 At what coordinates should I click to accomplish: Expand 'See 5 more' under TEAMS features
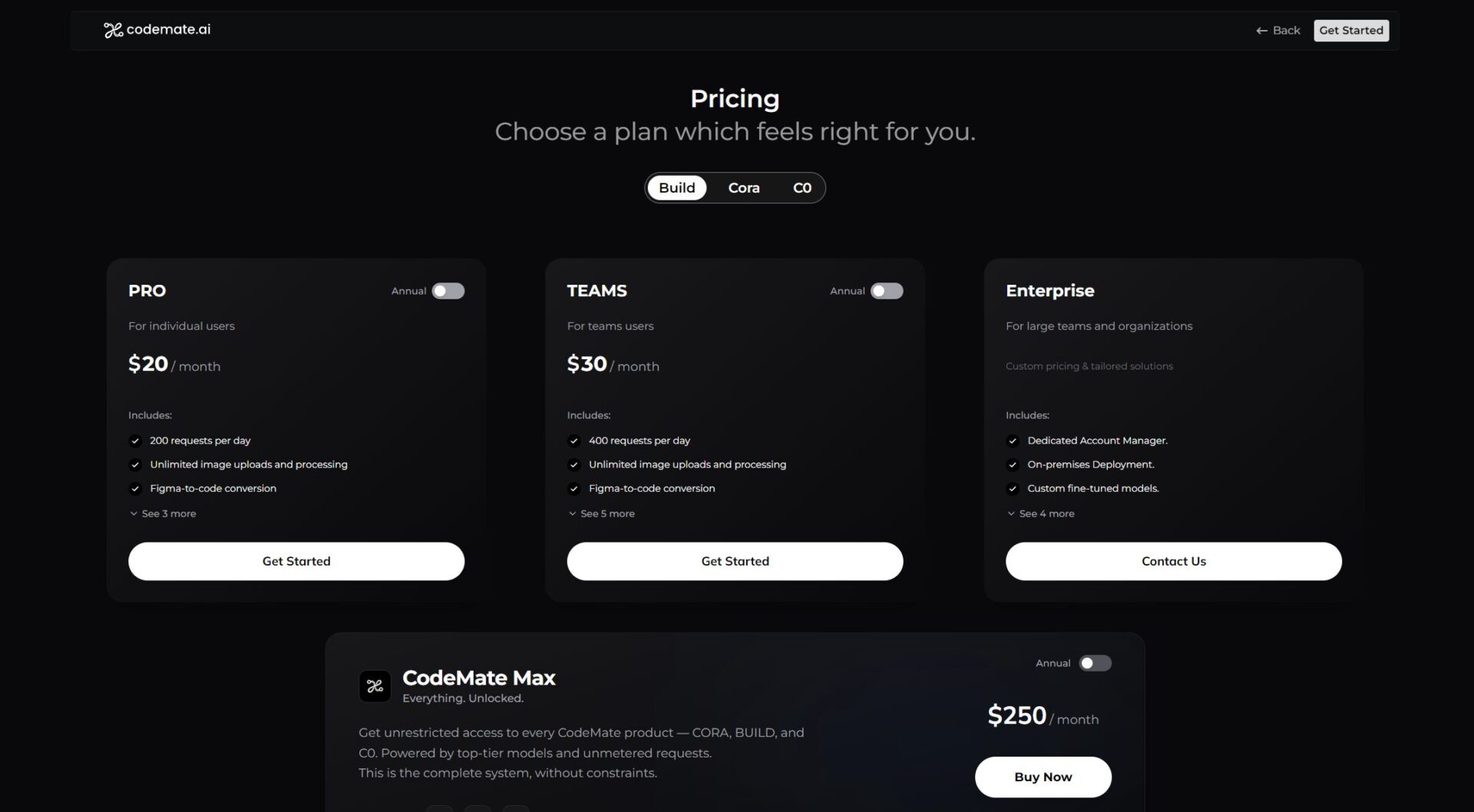(602, 513)
